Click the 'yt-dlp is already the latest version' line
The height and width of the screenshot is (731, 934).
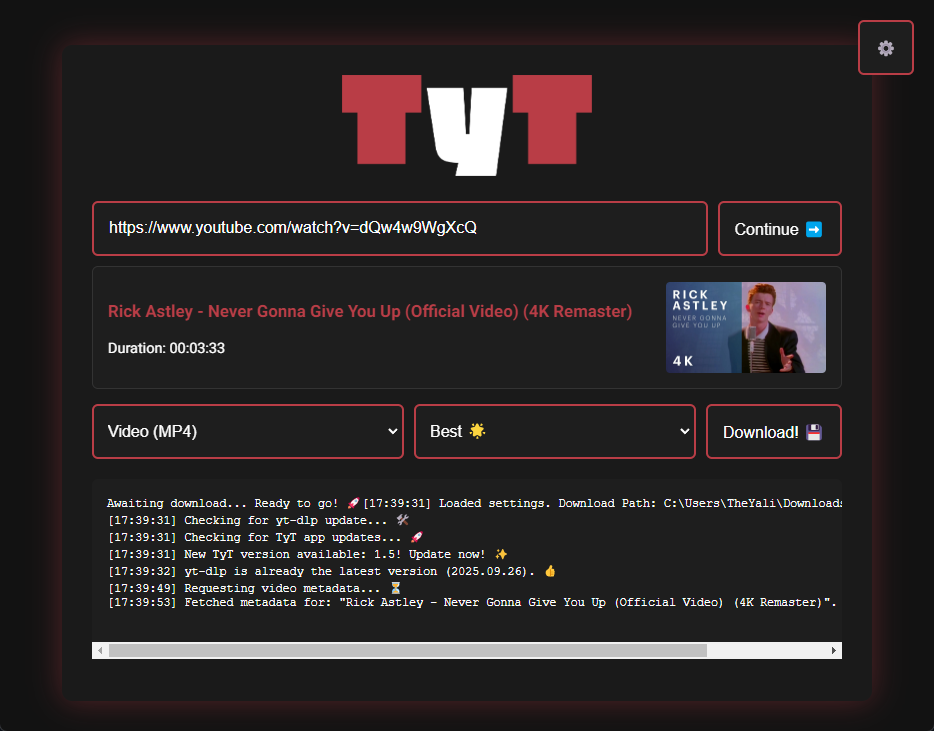(x=332, y=571)
